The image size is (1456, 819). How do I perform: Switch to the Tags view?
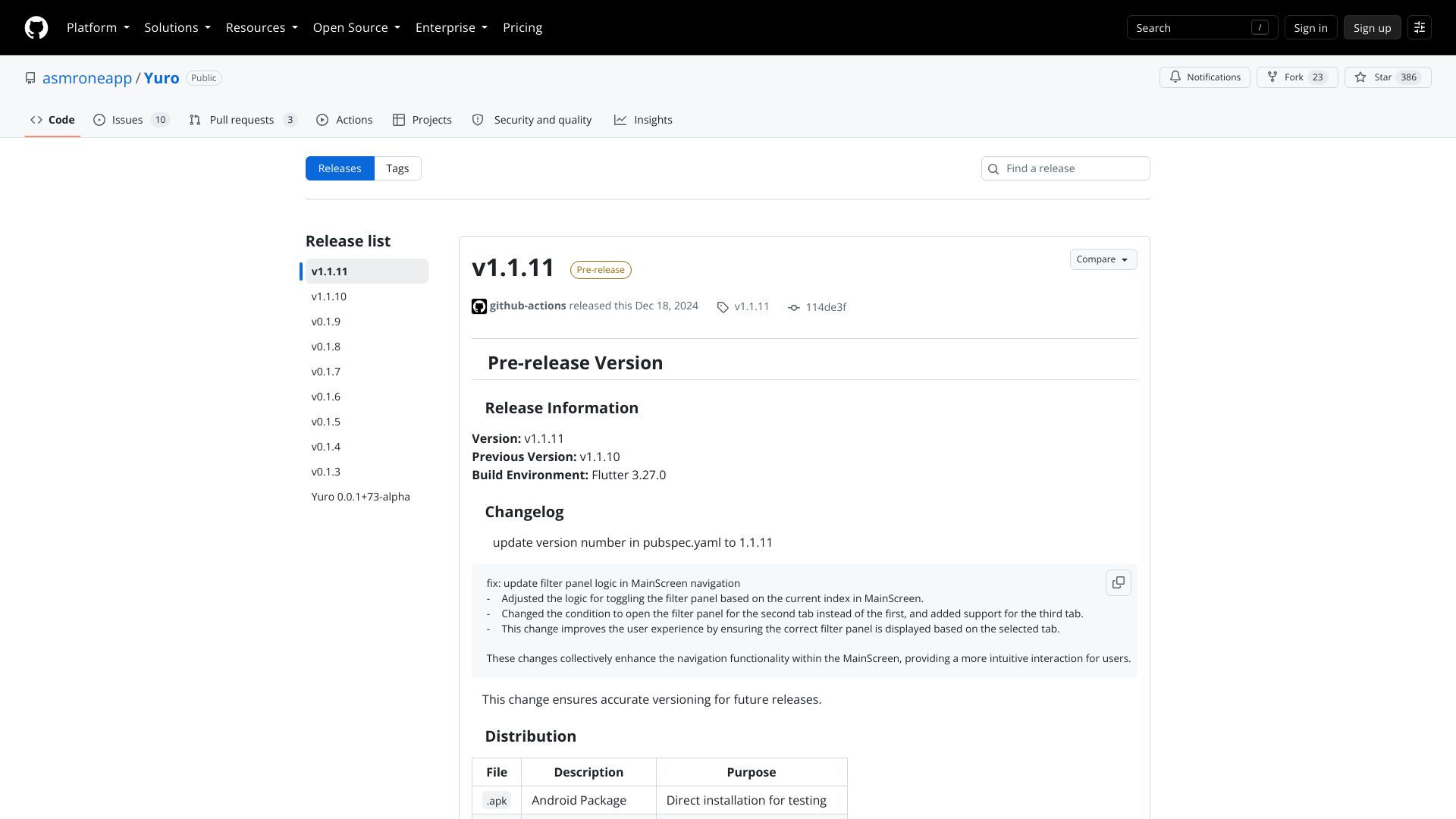pyautogui.click(x=397, y=168)
